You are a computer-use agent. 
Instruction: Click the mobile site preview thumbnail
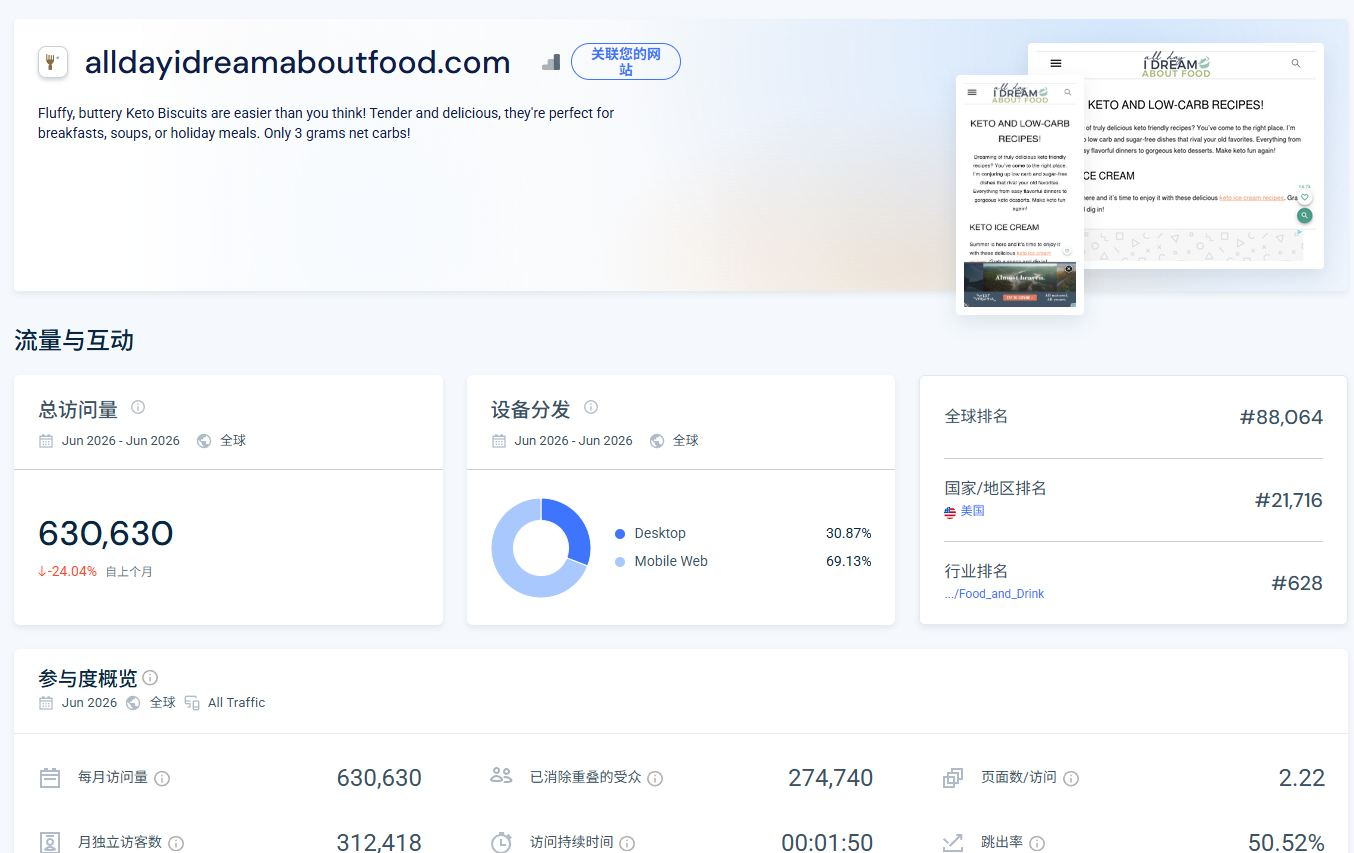(x=1020, y=195)
